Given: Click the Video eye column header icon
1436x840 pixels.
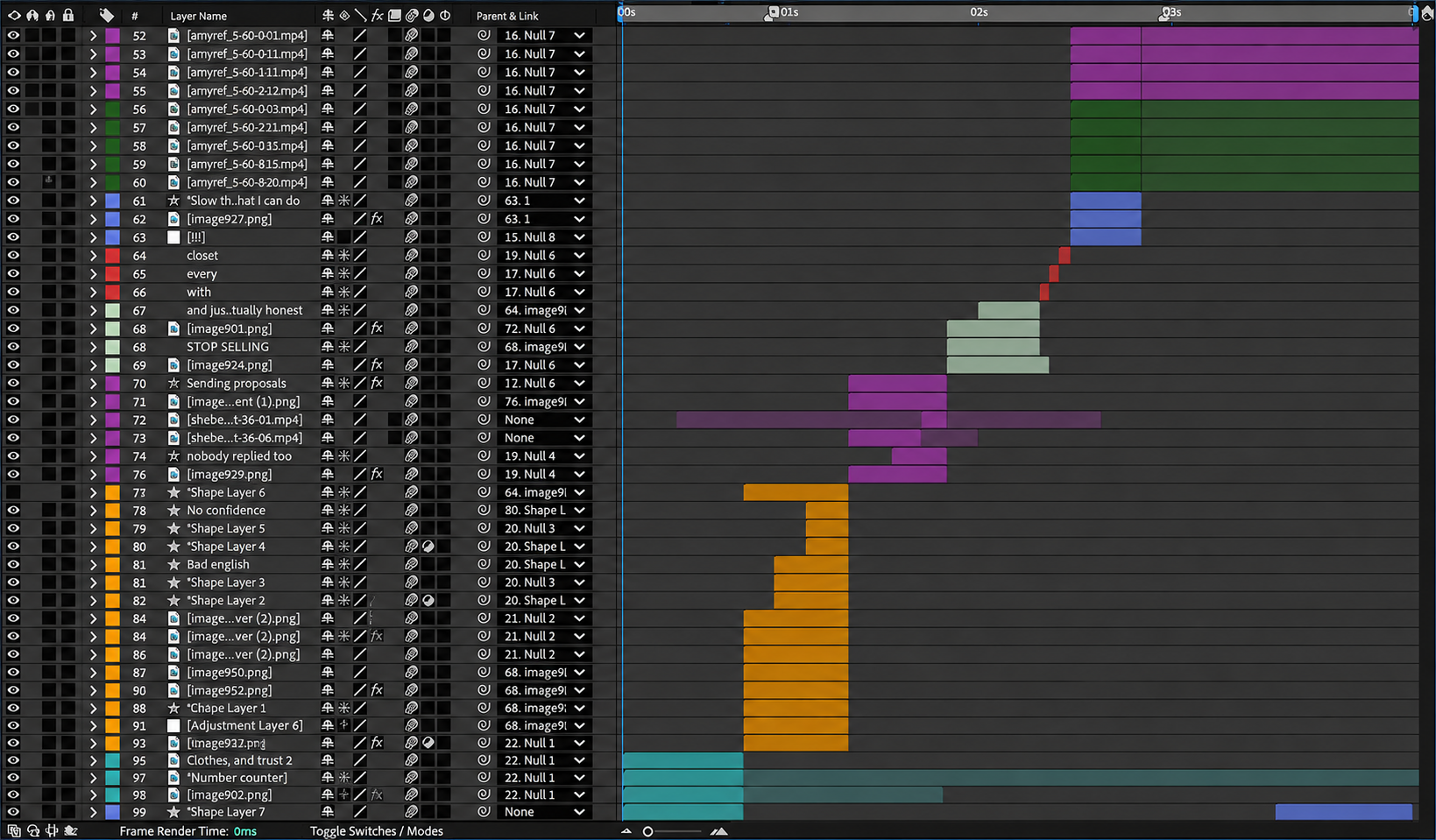Looking at the screenshot, I should 13,15.
